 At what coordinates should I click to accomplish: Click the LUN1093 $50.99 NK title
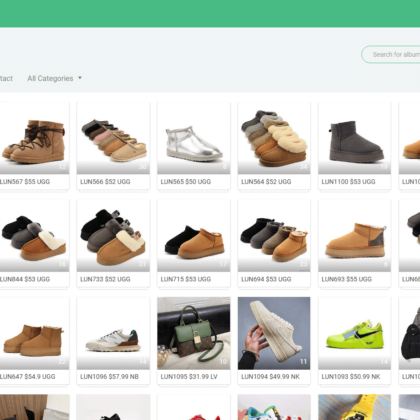(351, 377)
